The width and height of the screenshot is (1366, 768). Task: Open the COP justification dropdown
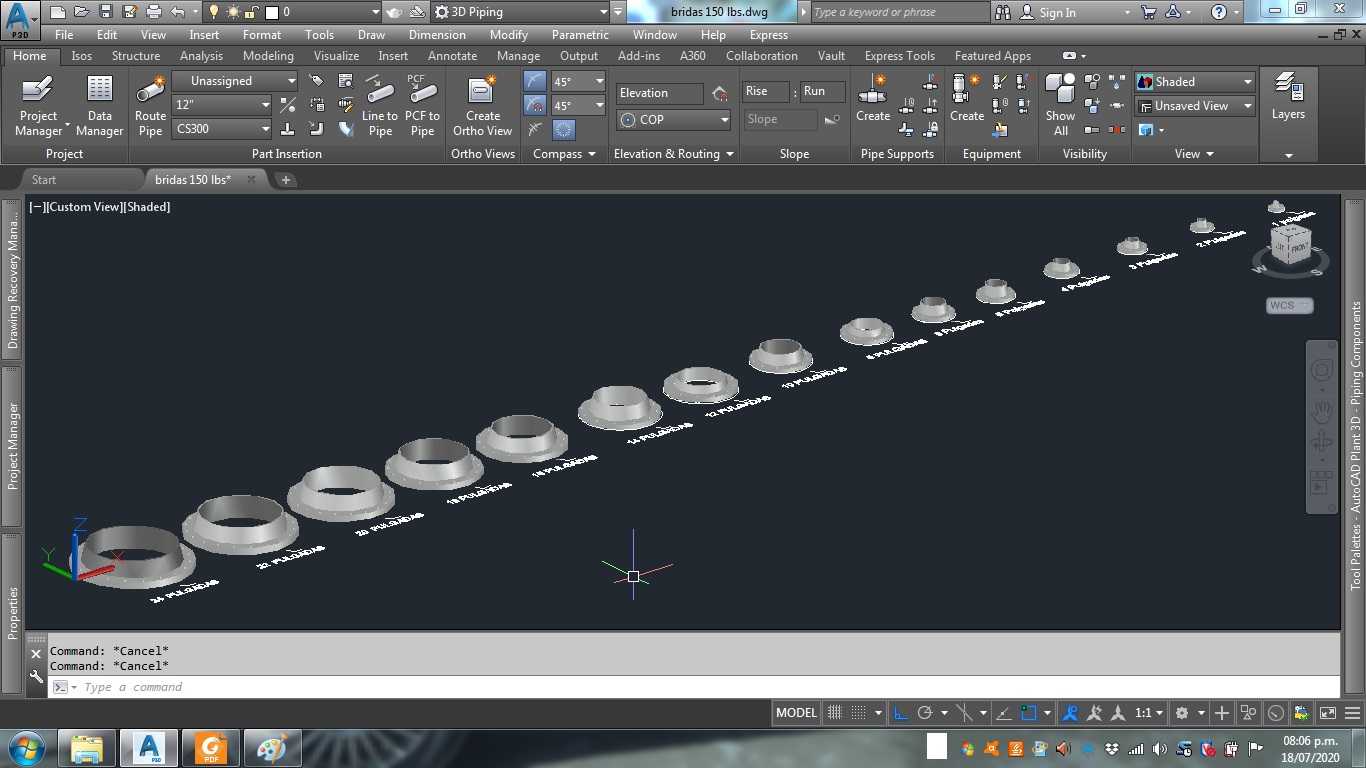[x=674, y=119]
